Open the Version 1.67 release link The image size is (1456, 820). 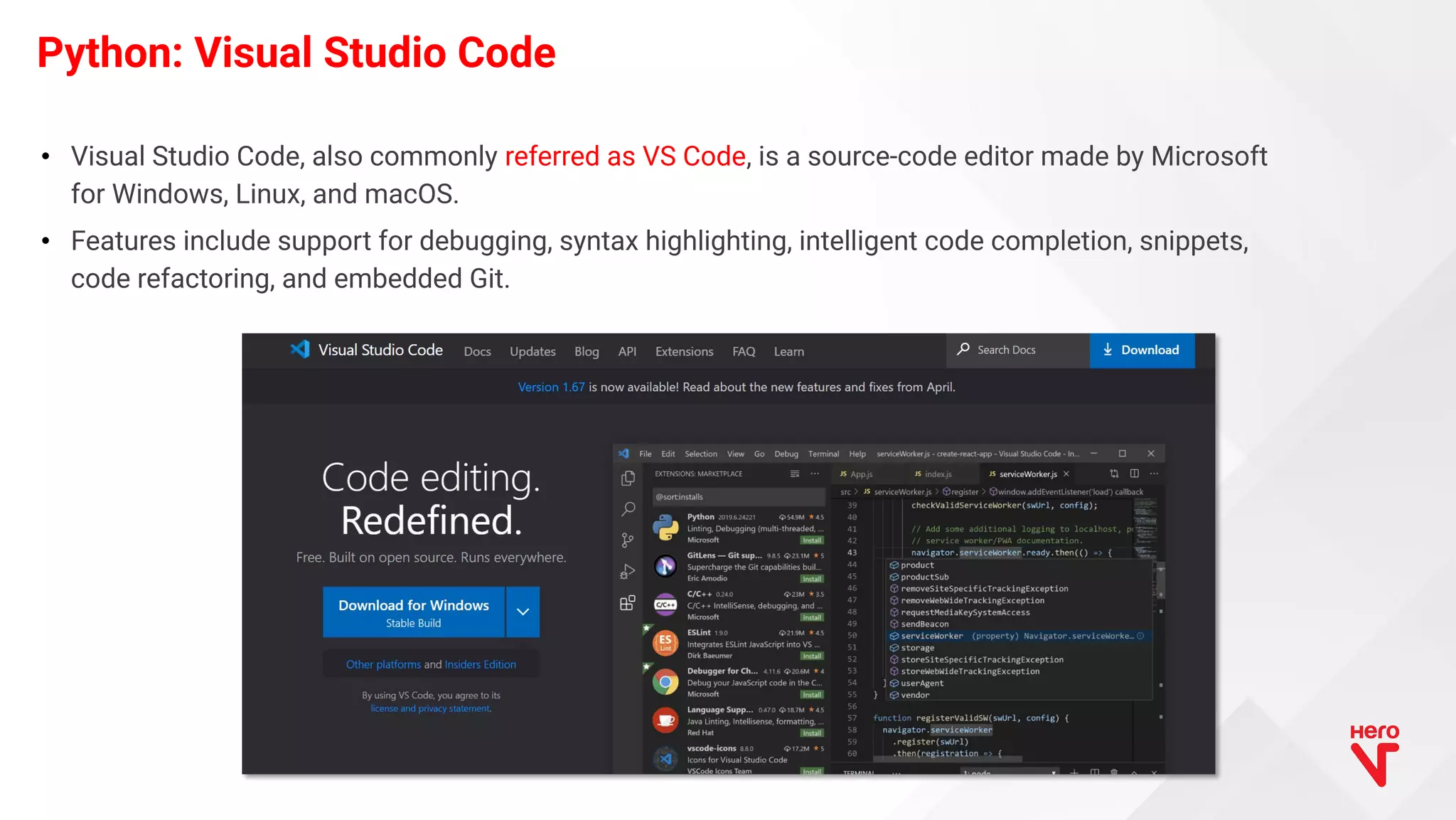point(551,387)
